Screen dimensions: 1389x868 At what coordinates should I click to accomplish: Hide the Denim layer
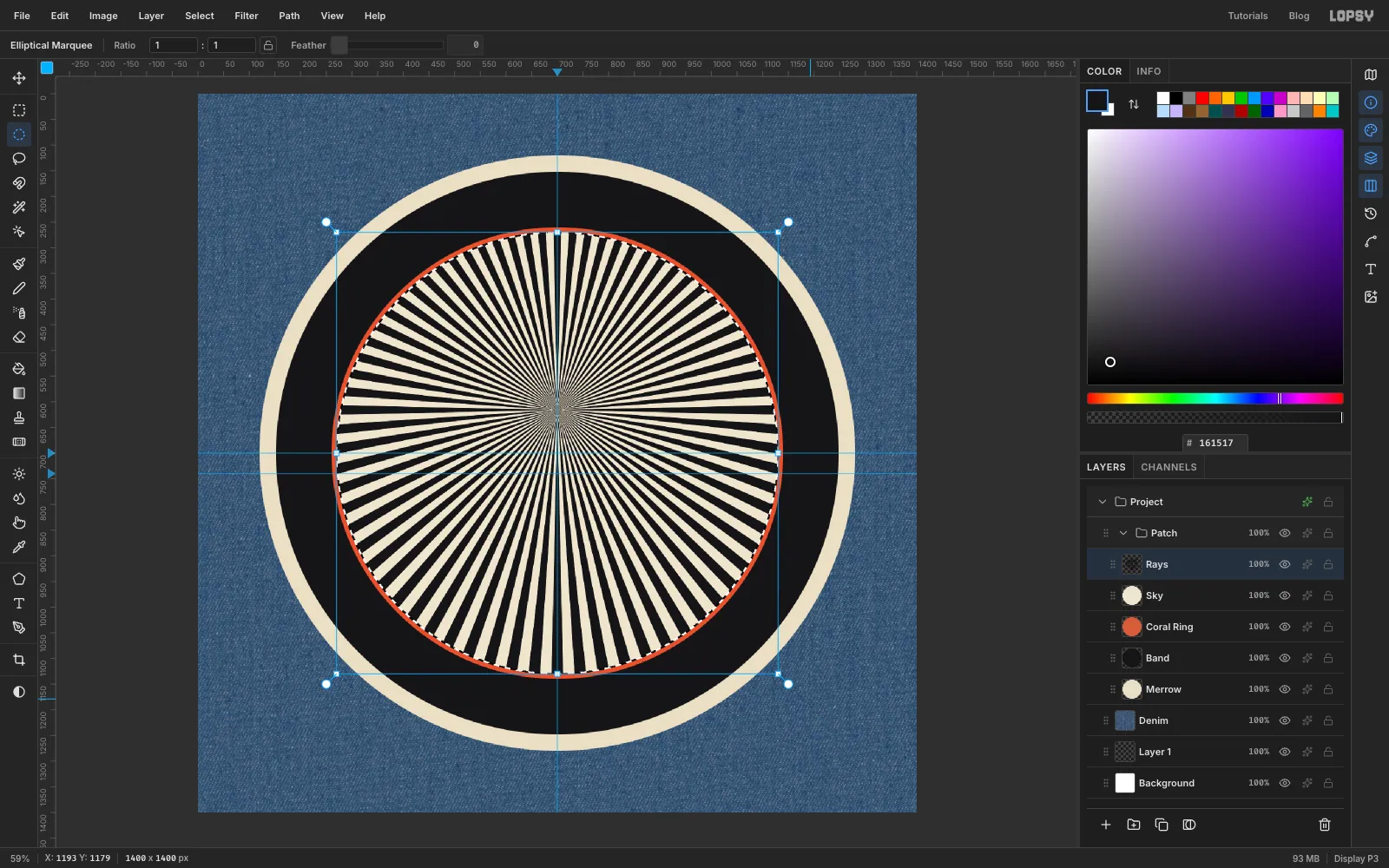(x=1285, y=720)
